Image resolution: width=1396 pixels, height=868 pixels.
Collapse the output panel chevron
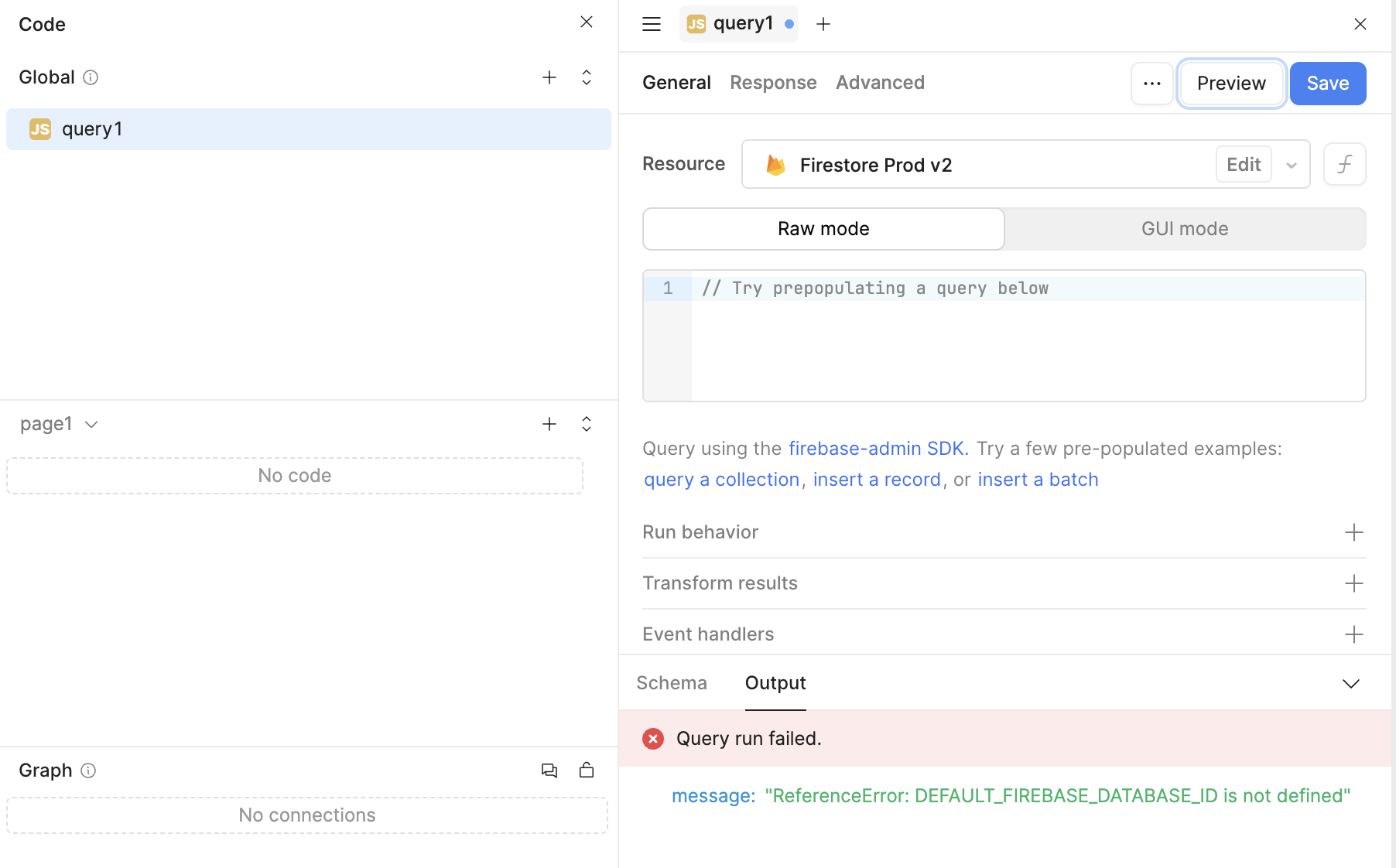(1351, 683)
